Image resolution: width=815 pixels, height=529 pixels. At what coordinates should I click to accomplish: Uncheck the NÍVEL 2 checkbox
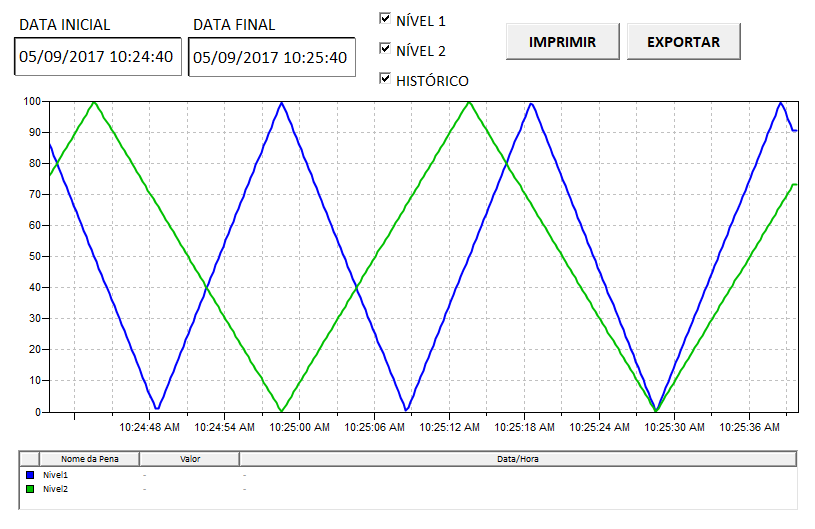pos(385,48)
